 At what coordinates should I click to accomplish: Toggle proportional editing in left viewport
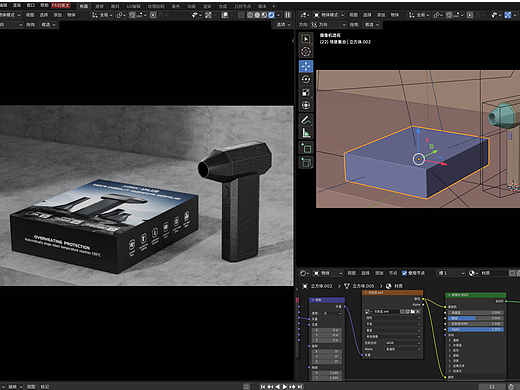pos(153,15)
